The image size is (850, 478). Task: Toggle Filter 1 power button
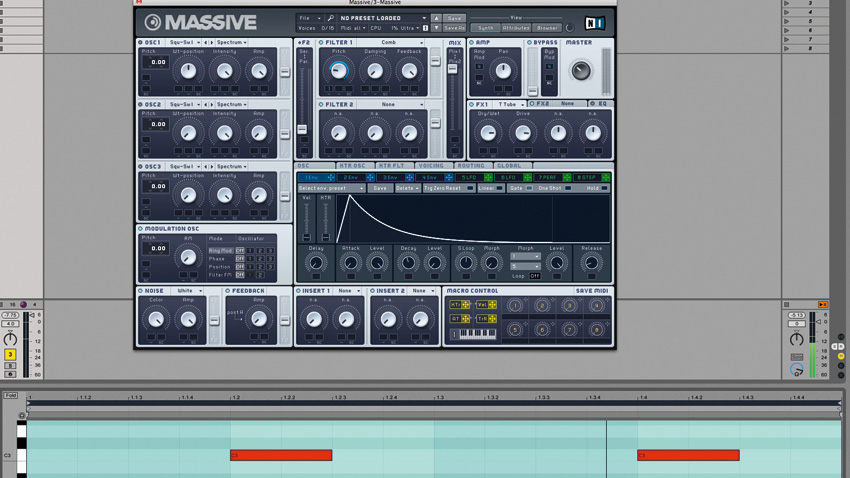pyautogui.click(x=321, y=42)
